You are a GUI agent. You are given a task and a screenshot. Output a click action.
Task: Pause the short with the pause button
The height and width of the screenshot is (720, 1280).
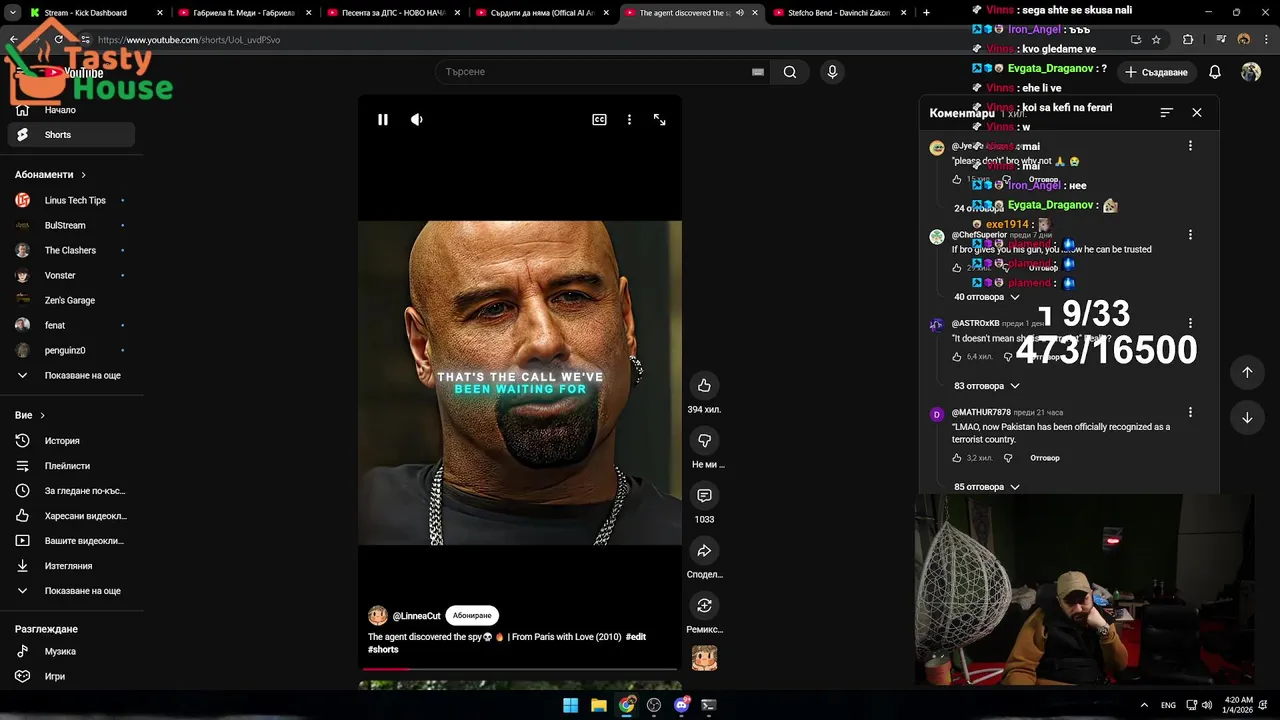coord(382,120)
